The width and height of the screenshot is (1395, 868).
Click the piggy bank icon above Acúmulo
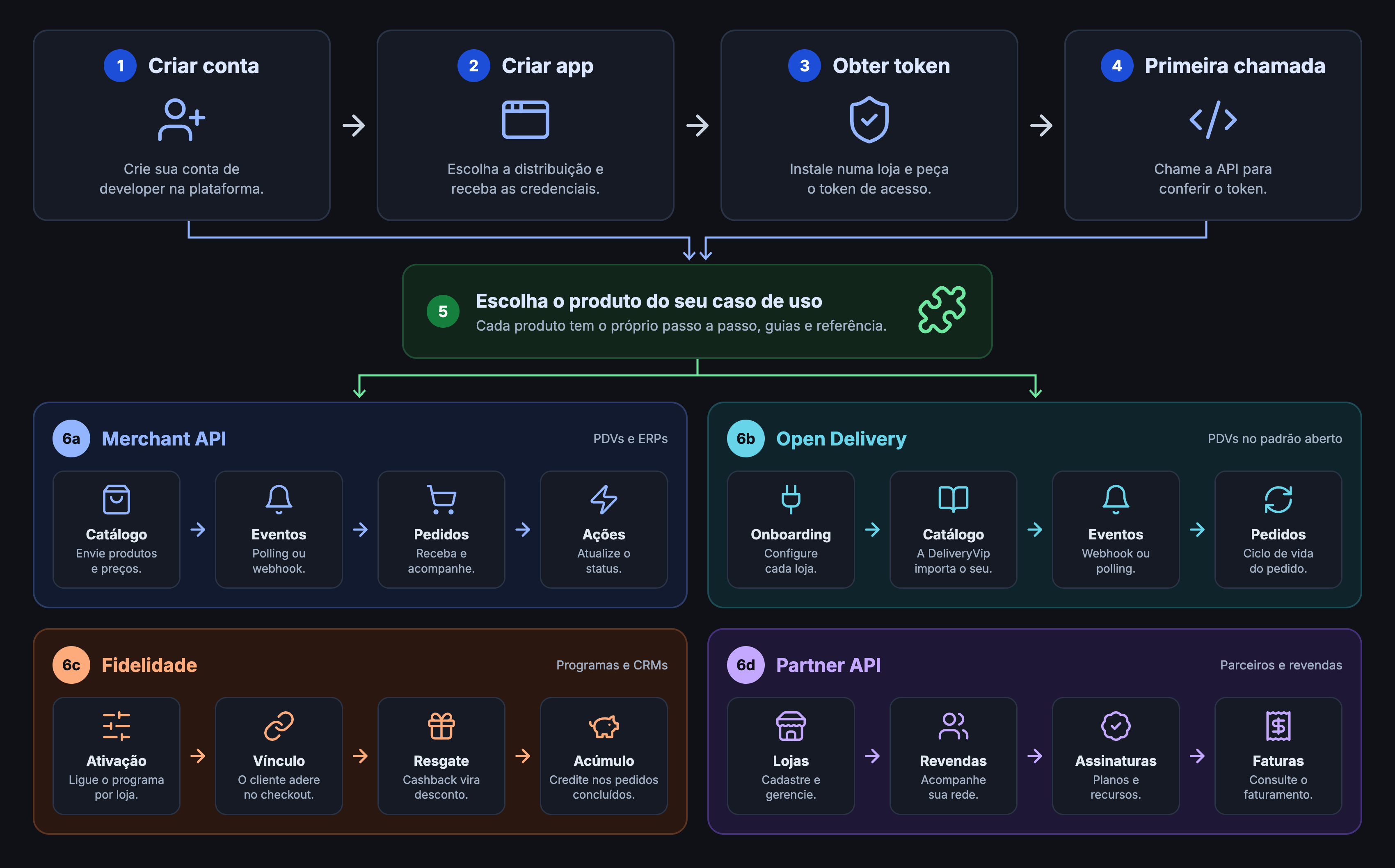[x=604, y=726]
